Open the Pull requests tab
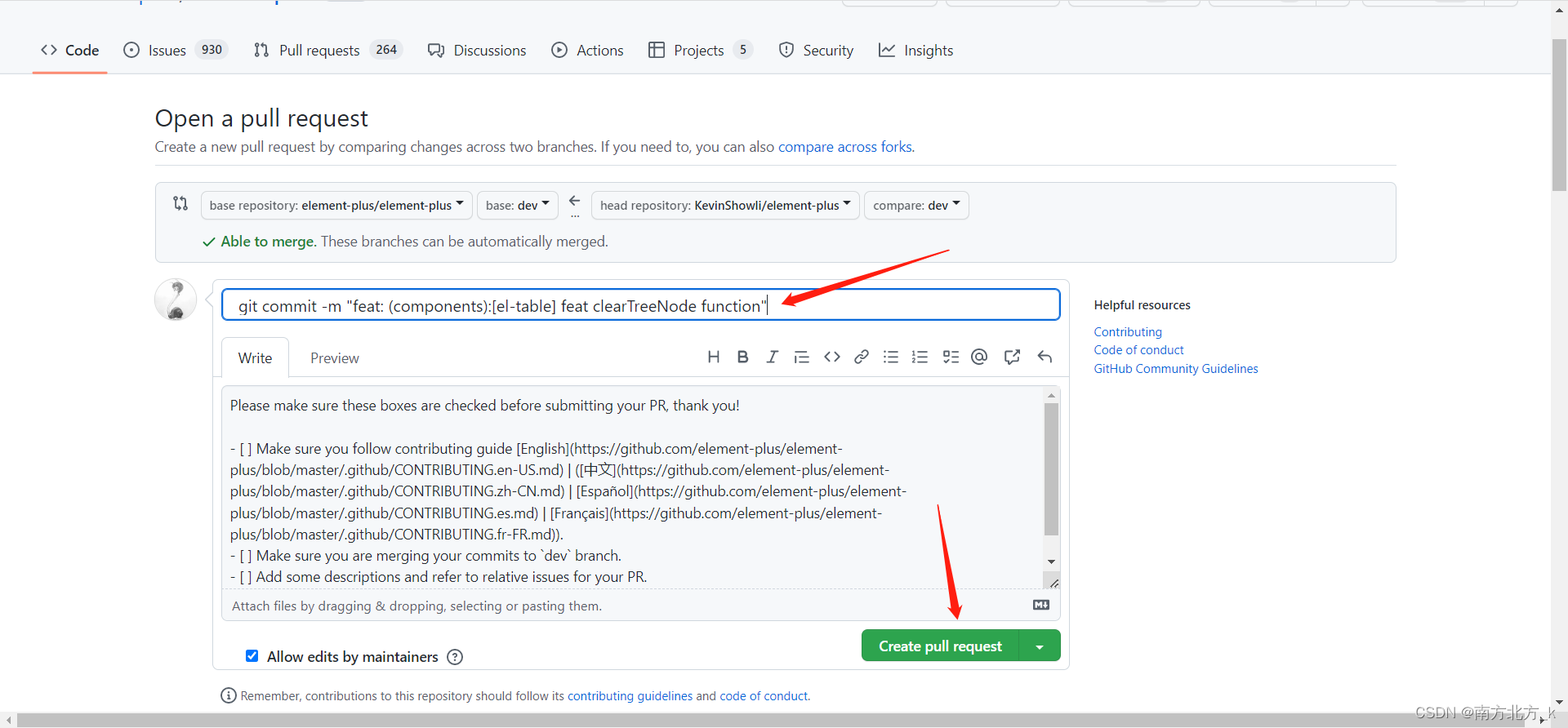Image resolution: width=1568 pixels, height=728 pixels. tap(328, 50)
